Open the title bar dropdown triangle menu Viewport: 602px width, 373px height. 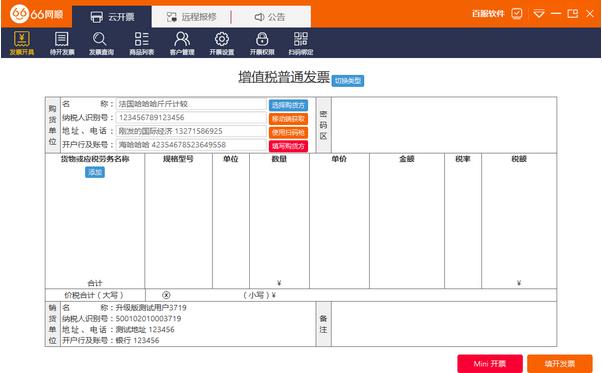pyautogui.click(x=539, y=14)
